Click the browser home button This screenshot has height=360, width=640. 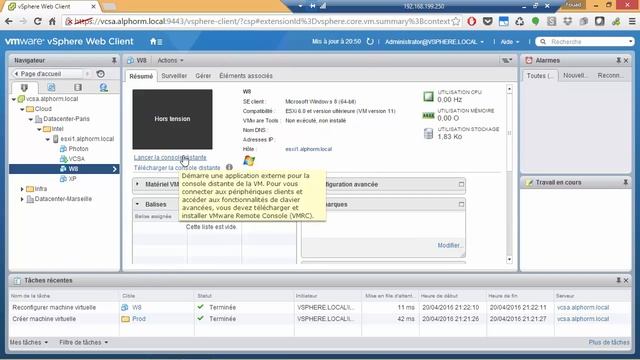(x=52, y=21)
